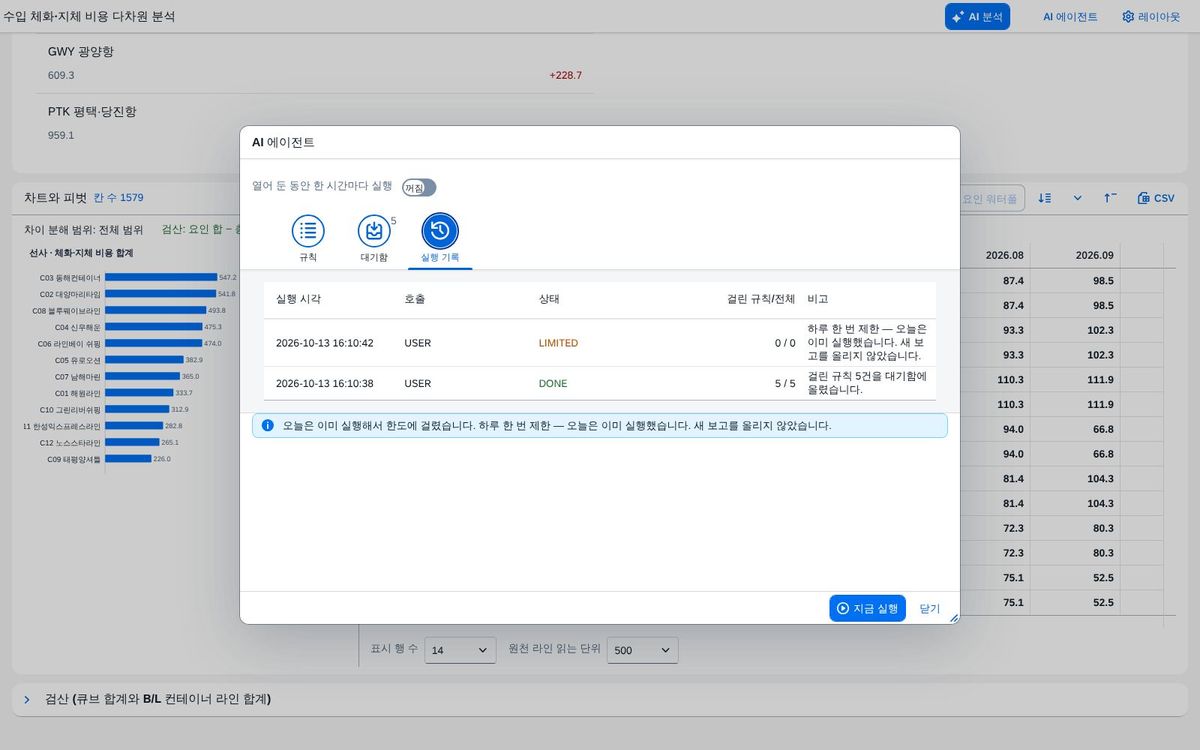Open the 규칙 list icon tab

pos(308,231)
